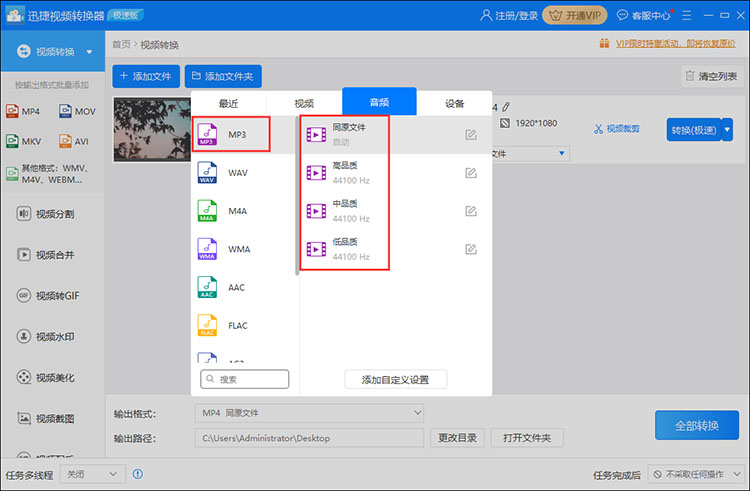Edit the 中品质 preset settings
This screenshot has height=491, width=750.
click(471, 211)
